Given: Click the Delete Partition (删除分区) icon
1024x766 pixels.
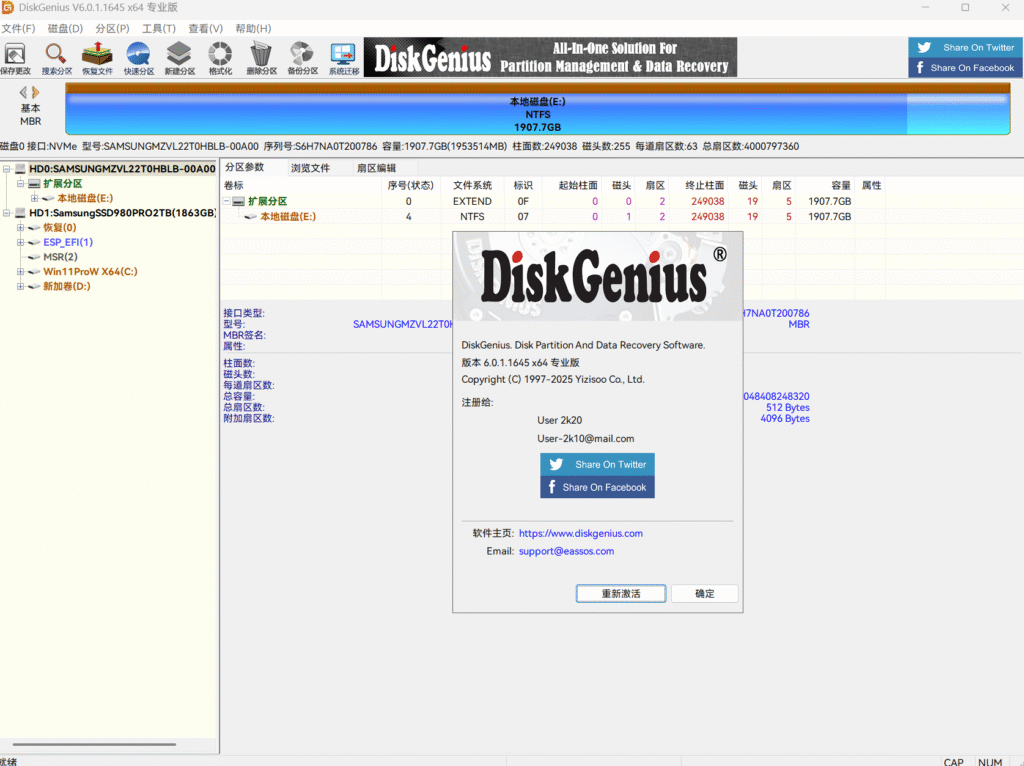Looking at the screenshot, I should click(261, 56).
